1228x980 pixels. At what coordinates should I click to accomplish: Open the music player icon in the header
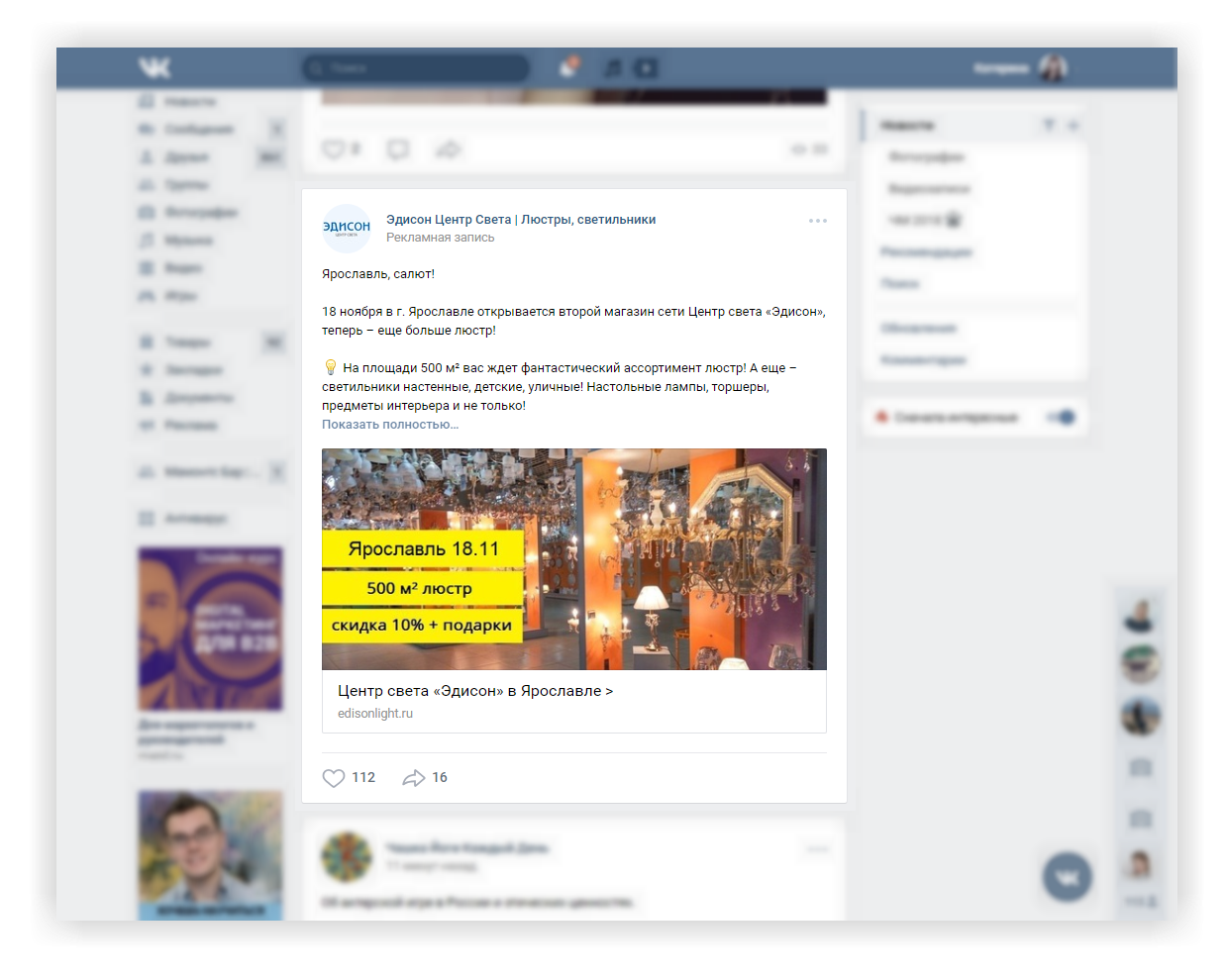613,67
